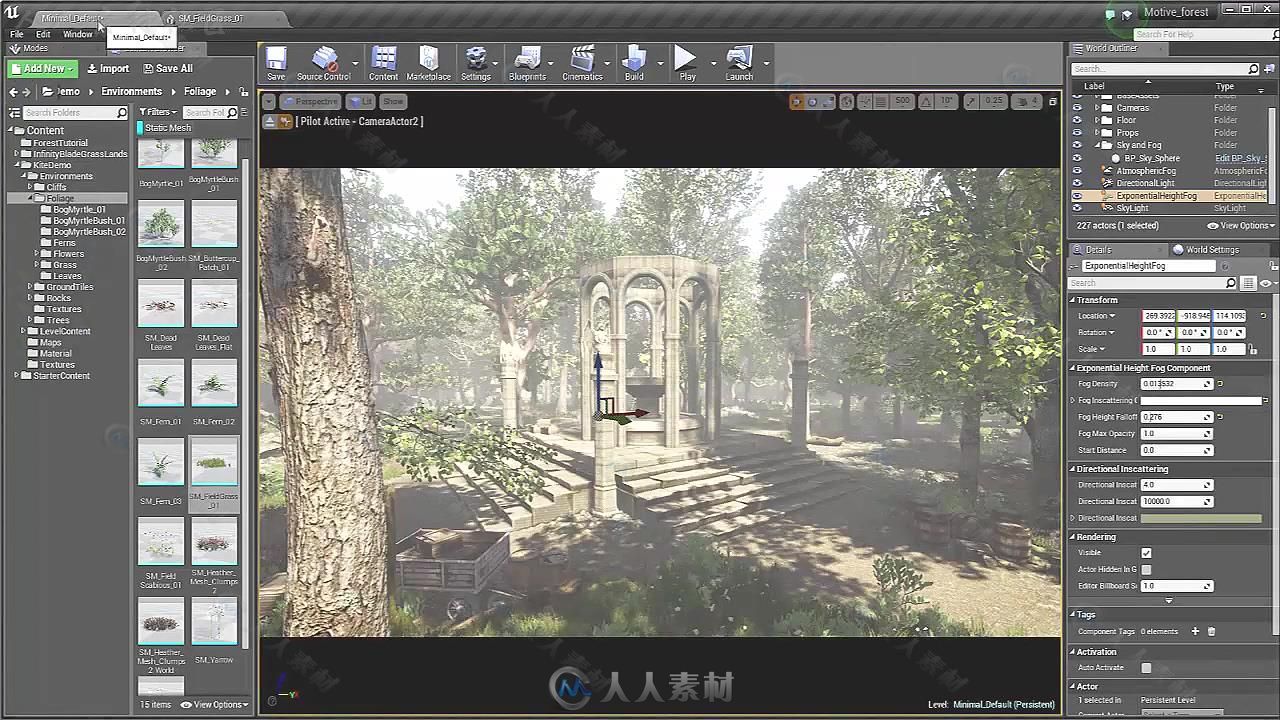Expand the StarterContent folder
1280x720 pixels.
(17, 376)
